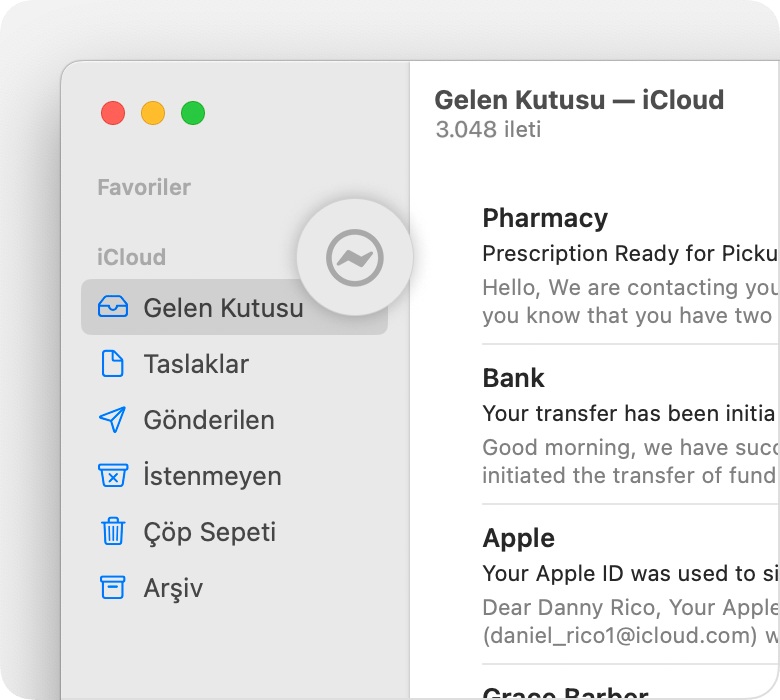
Task: Minimize the Mail window with yellow button
Action: tap(153, 113)
